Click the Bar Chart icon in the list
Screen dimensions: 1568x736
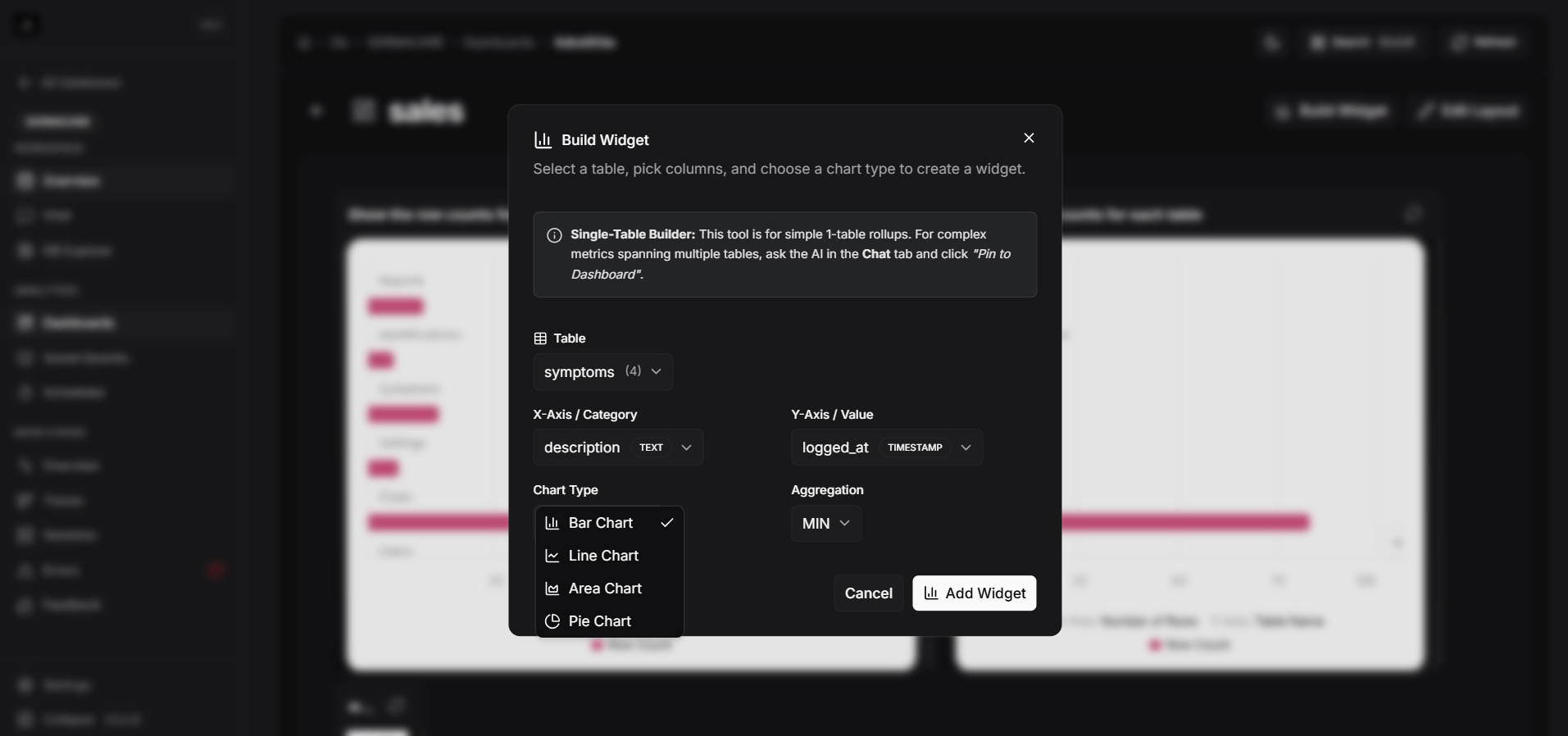click(x=552, y=523)
